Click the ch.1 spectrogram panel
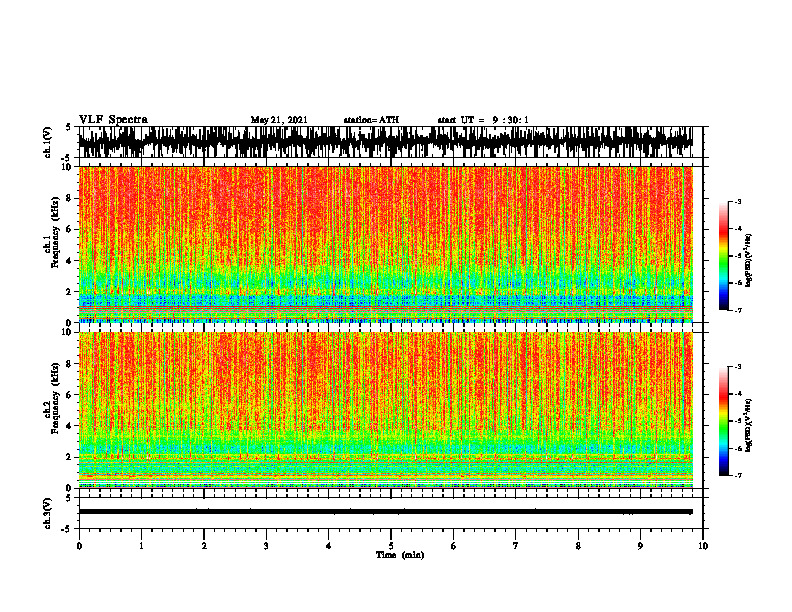Screen dimensions: 792x612 click(x=385, y=244)
